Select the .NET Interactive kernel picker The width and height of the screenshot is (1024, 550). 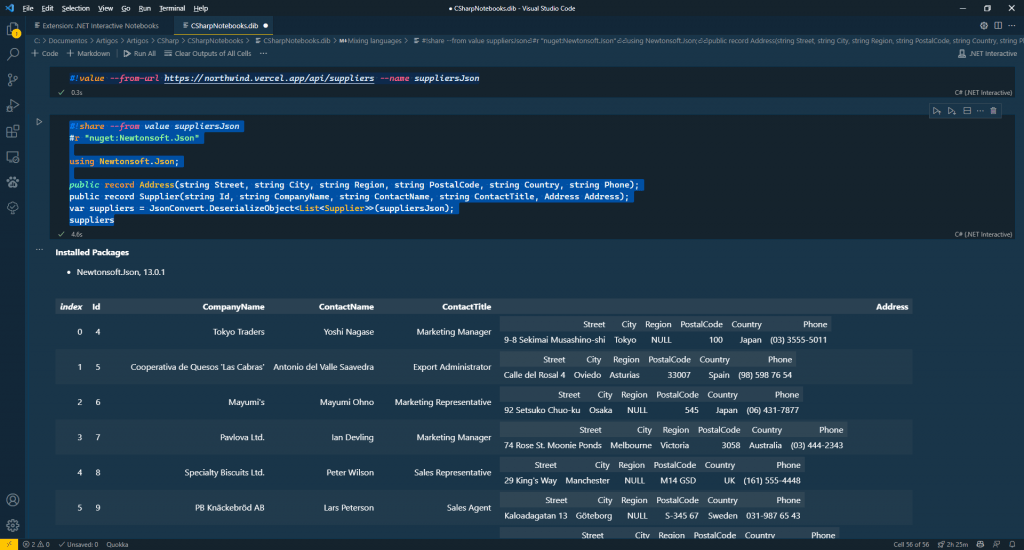coord(987,54)
